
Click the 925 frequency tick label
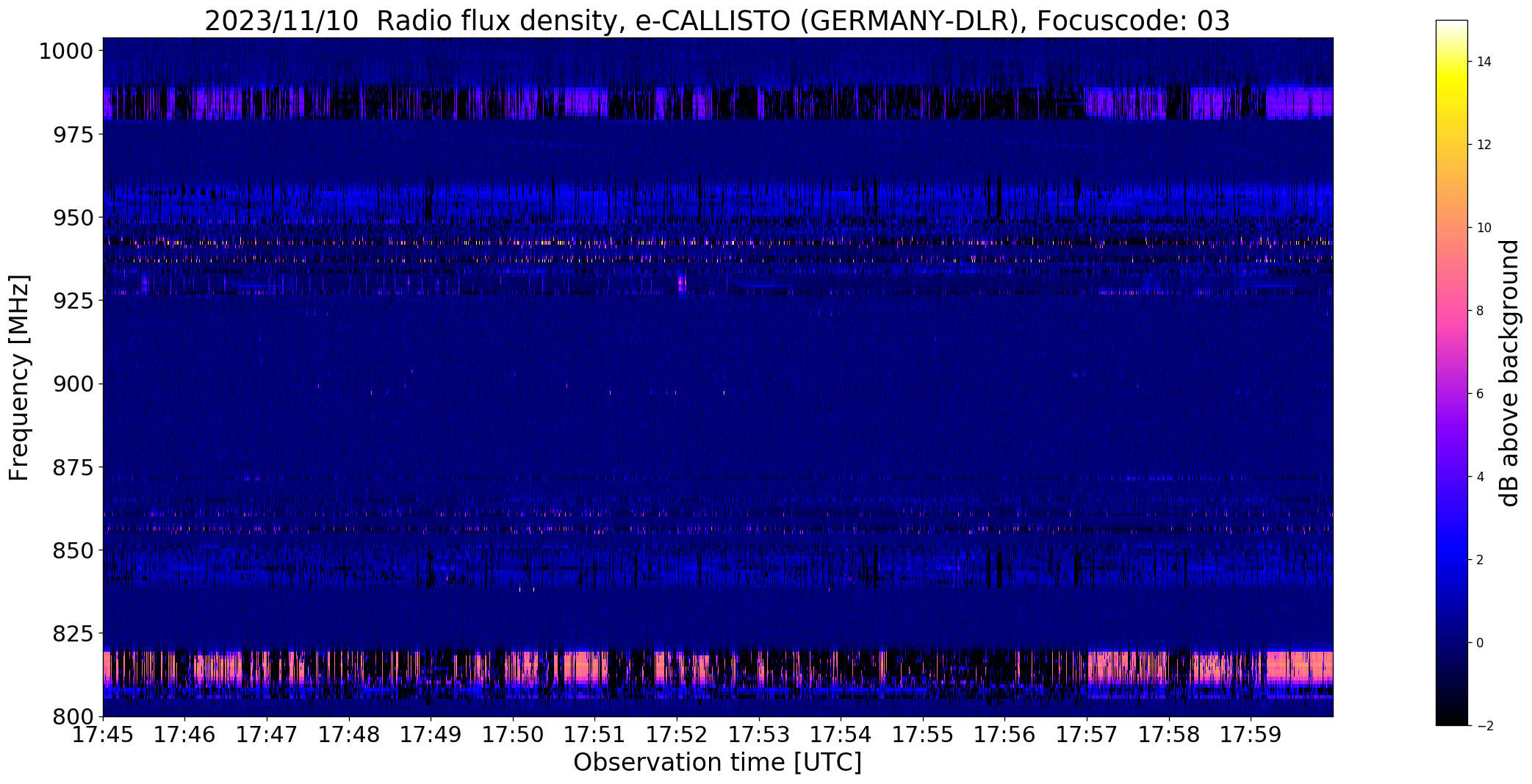click(73, 301)
